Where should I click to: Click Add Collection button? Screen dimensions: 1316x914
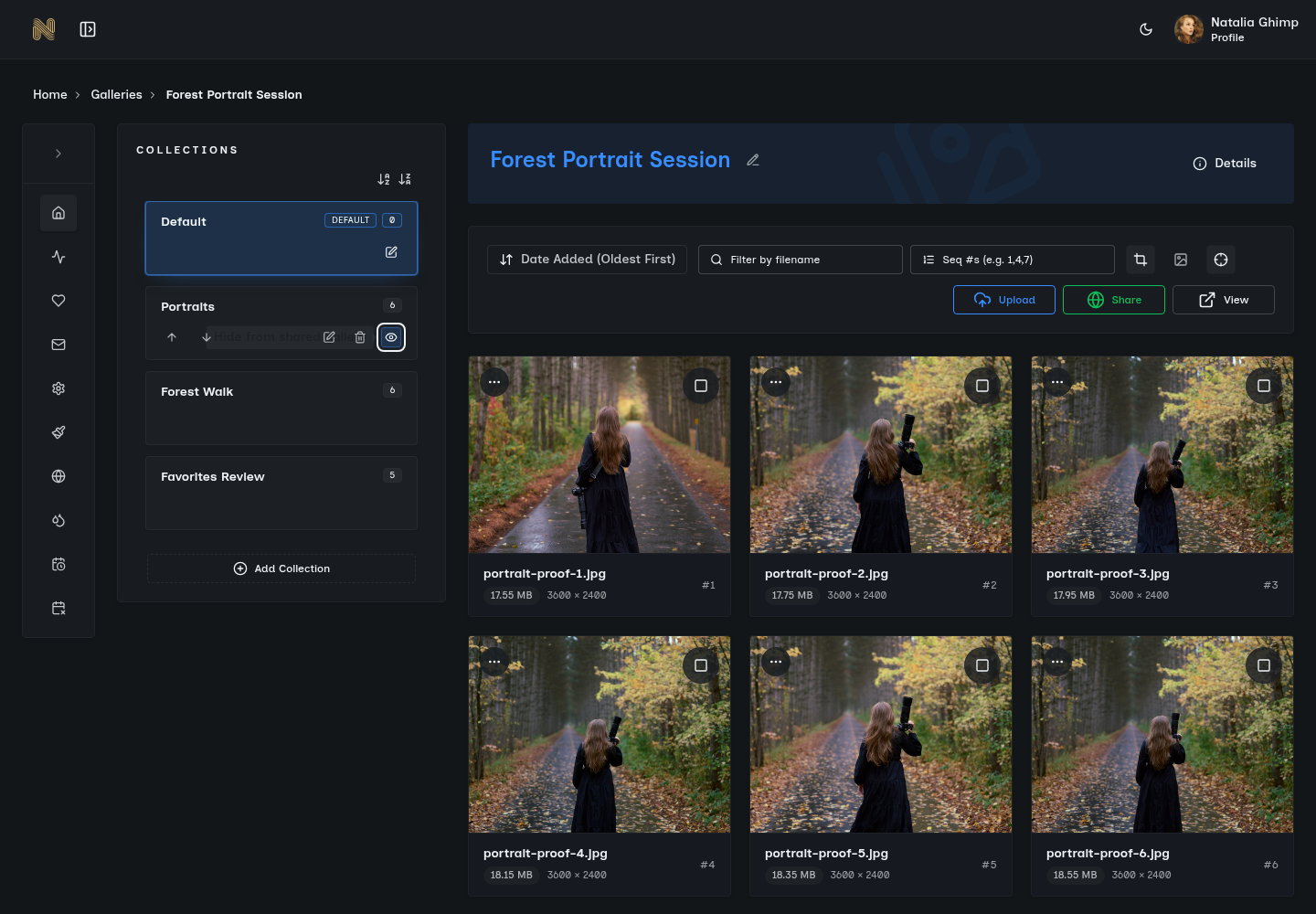pyautogui.click(x=281, y=569)
